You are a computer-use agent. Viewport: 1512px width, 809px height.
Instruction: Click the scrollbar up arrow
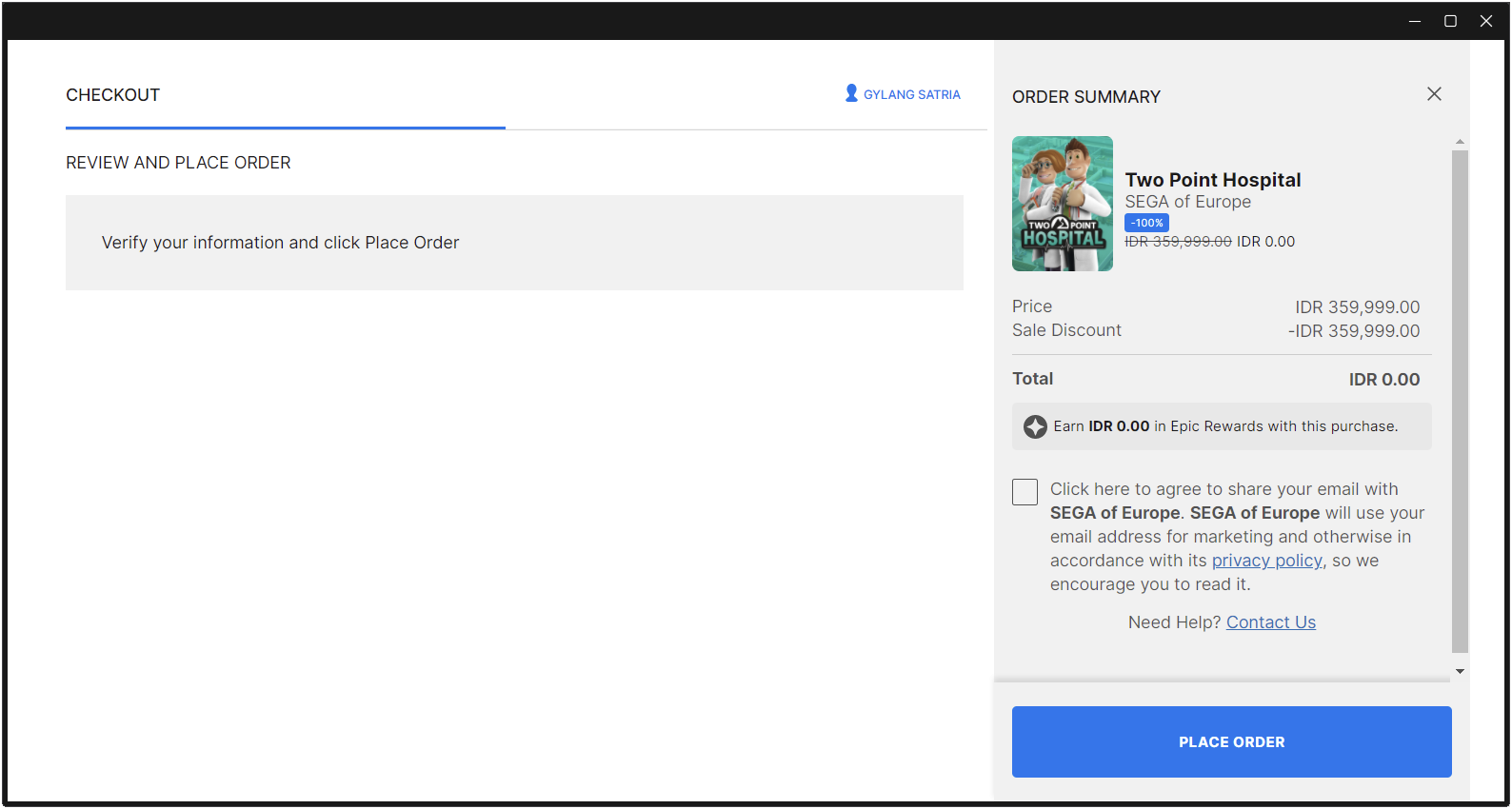coord(1460,142)
